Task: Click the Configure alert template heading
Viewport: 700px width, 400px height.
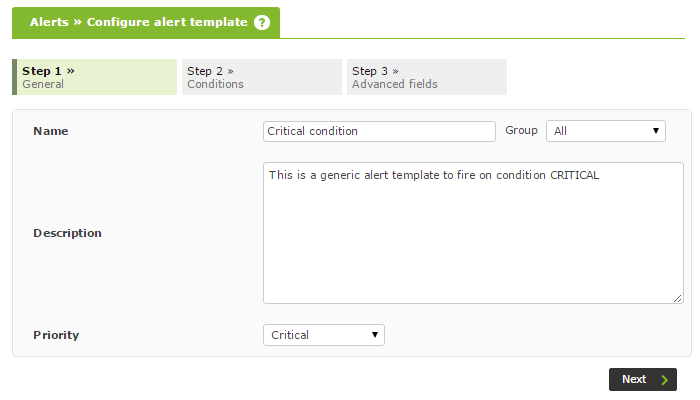Action: (167, 22)
